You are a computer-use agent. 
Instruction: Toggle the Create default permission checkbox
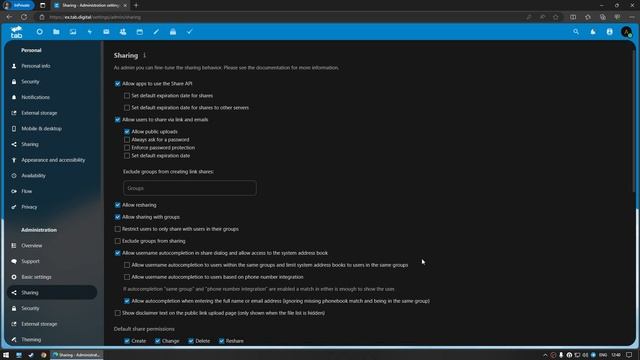pos(127,341)
